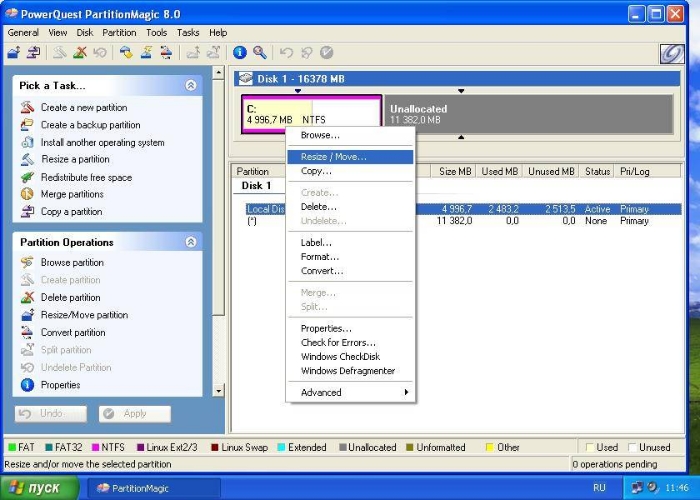This screenshot has width=700, height=500.
Task: Collapse the Partition Operations panel
Action: (x=190, y=242)
